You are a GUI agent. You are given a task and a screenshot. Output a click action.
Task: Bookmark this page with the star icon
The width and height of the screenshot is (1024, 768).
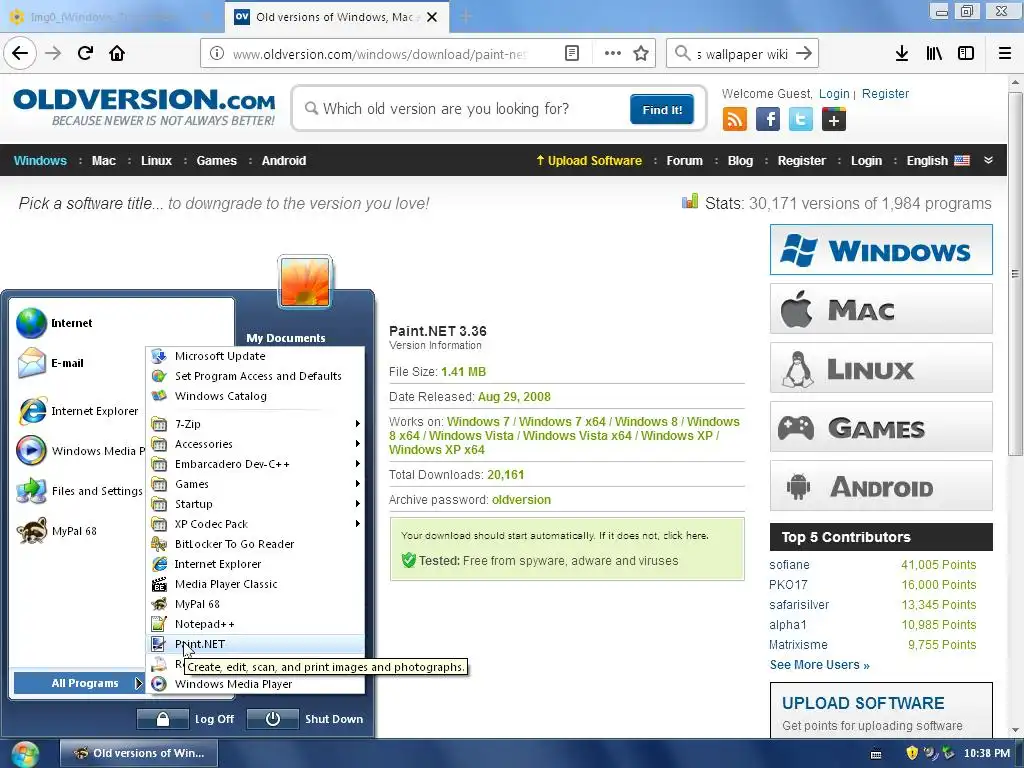tap(641, 54)
